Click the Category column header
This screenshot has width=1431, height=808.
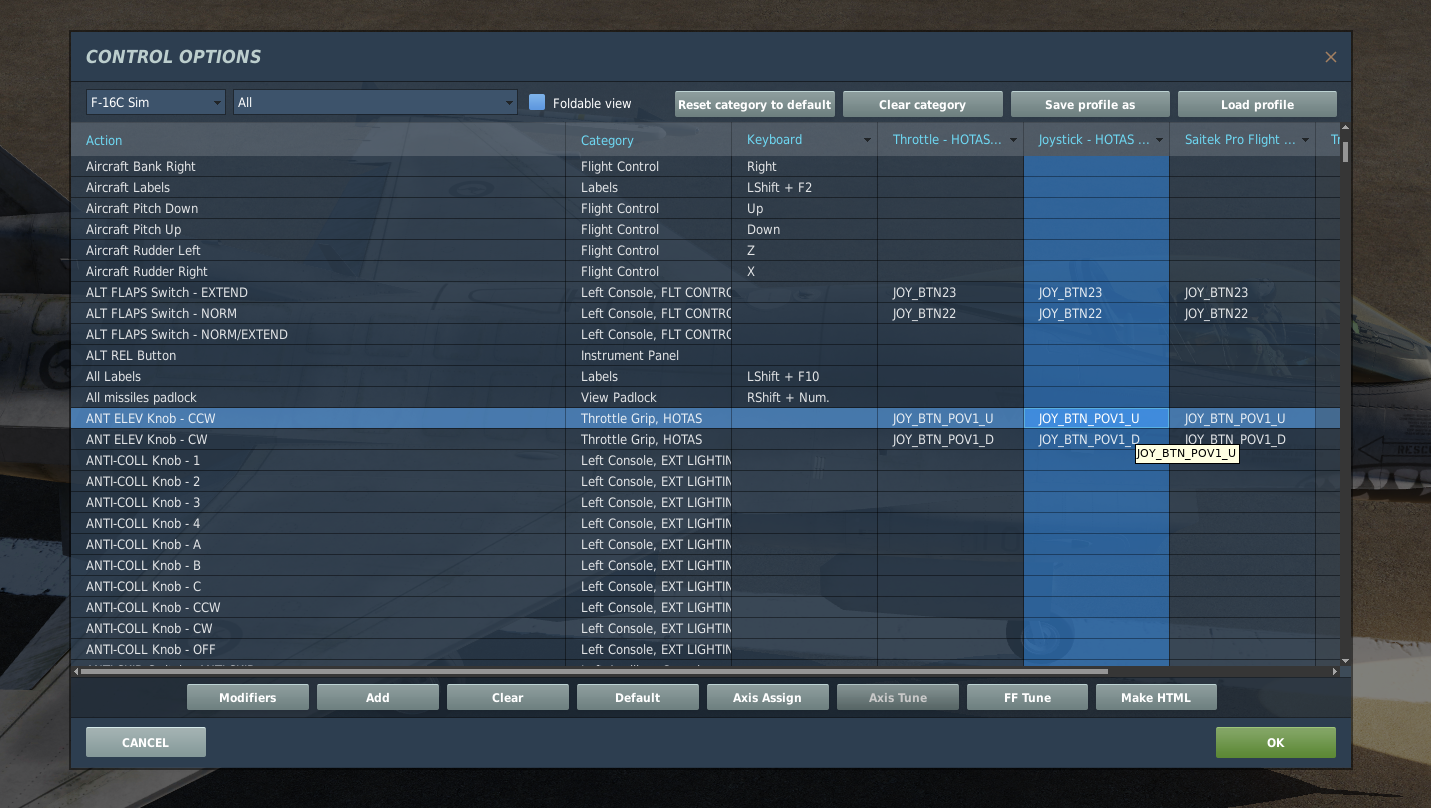(x=648, y=140)
